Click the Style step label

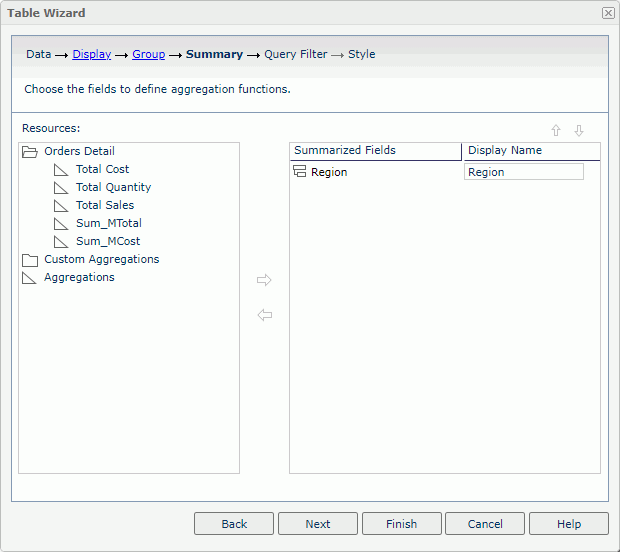pos(361,54)
